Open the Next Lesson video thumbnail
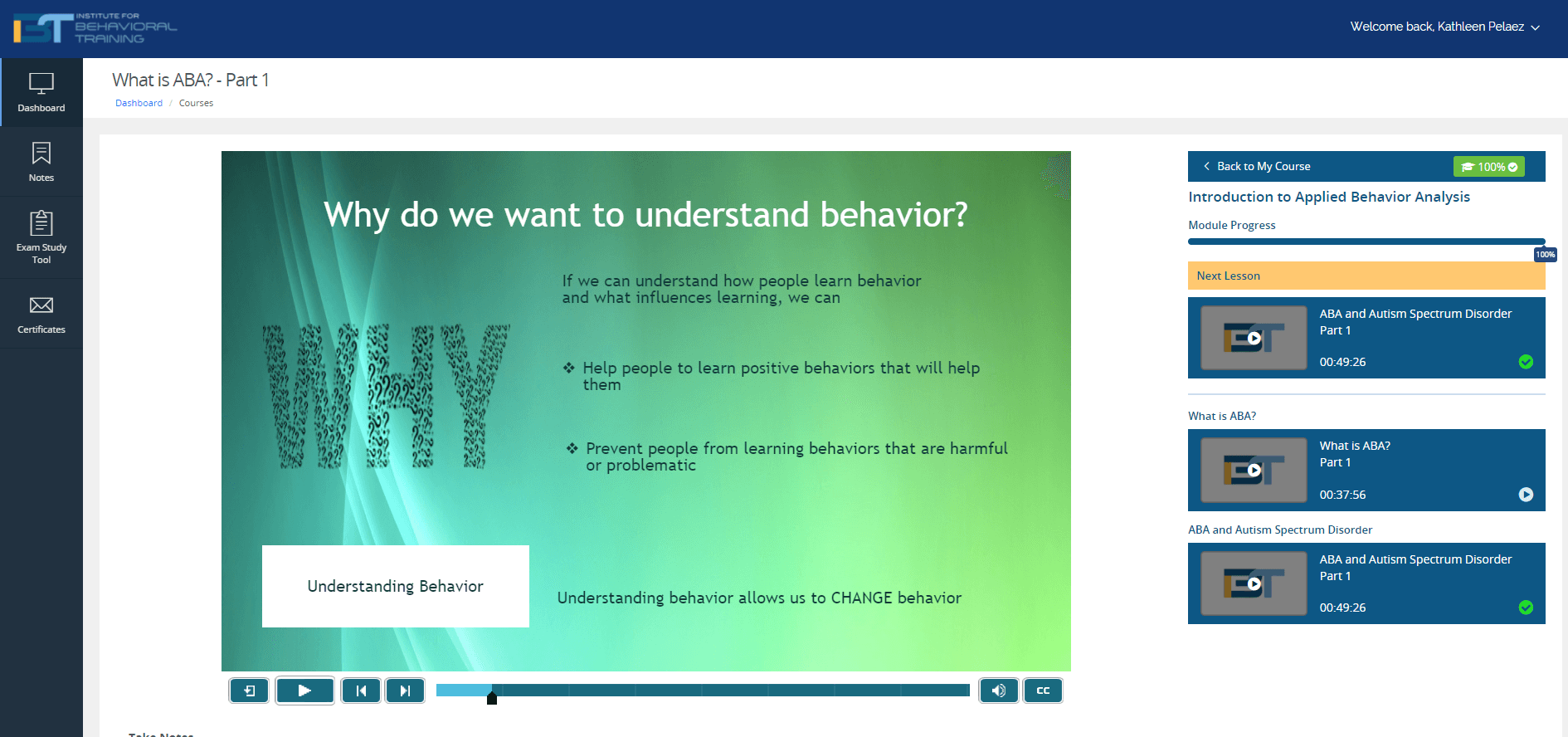1568x737 pixels. pyautogui.click(x=1254, y=338)
